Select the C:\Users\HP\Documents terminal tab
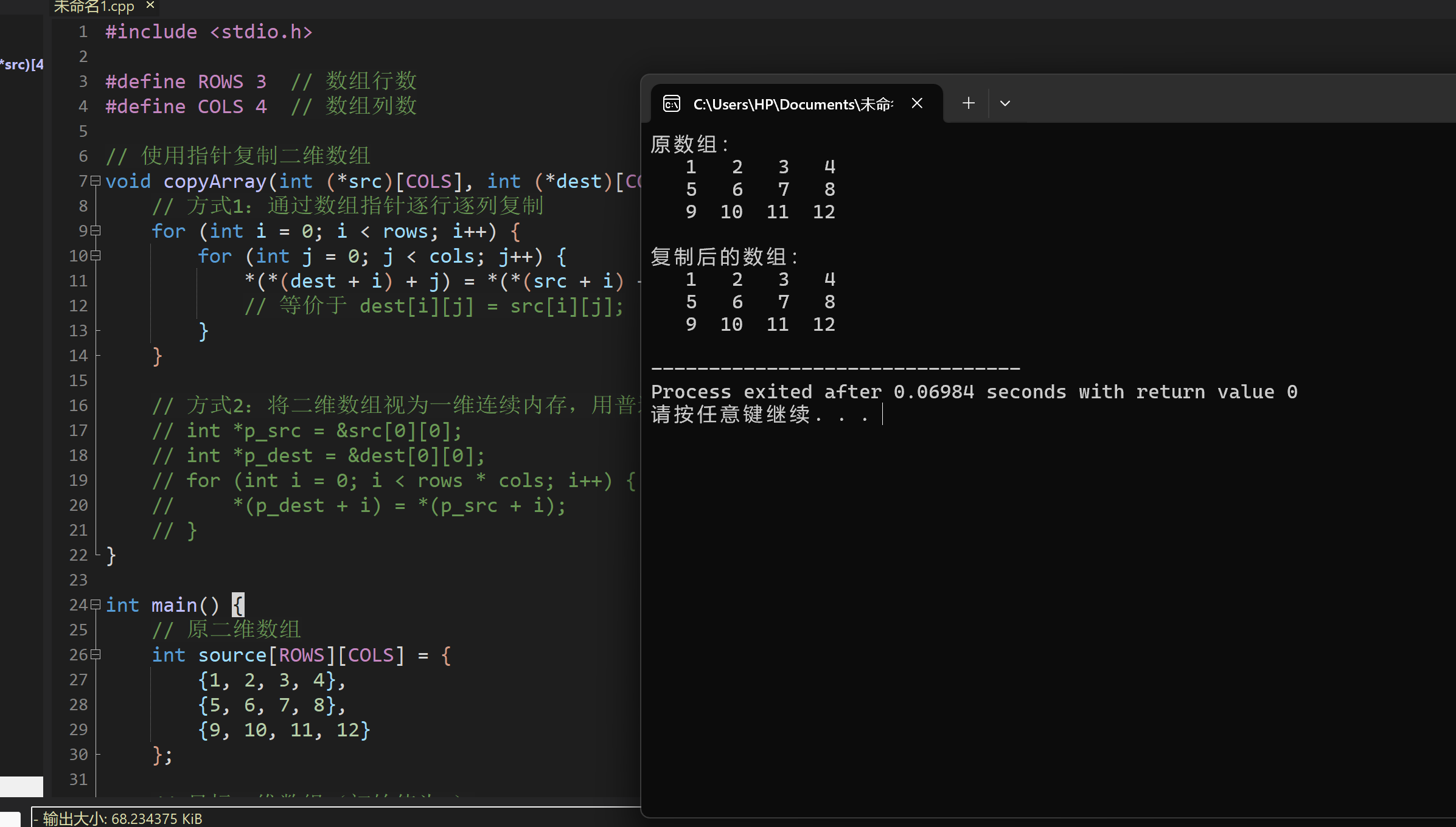This screenshot has height=827, width=1456. pos(792,105)
